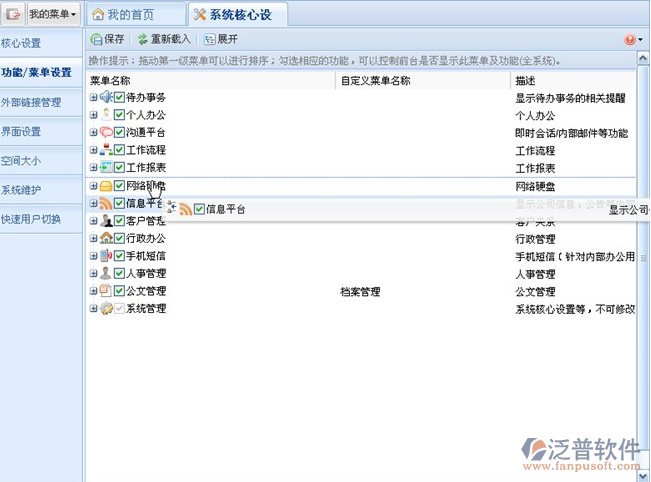Click the disk icon of 网络硬盘
Image resolution: width=651 pixels, height=482 pixels.
pos(106,186)
